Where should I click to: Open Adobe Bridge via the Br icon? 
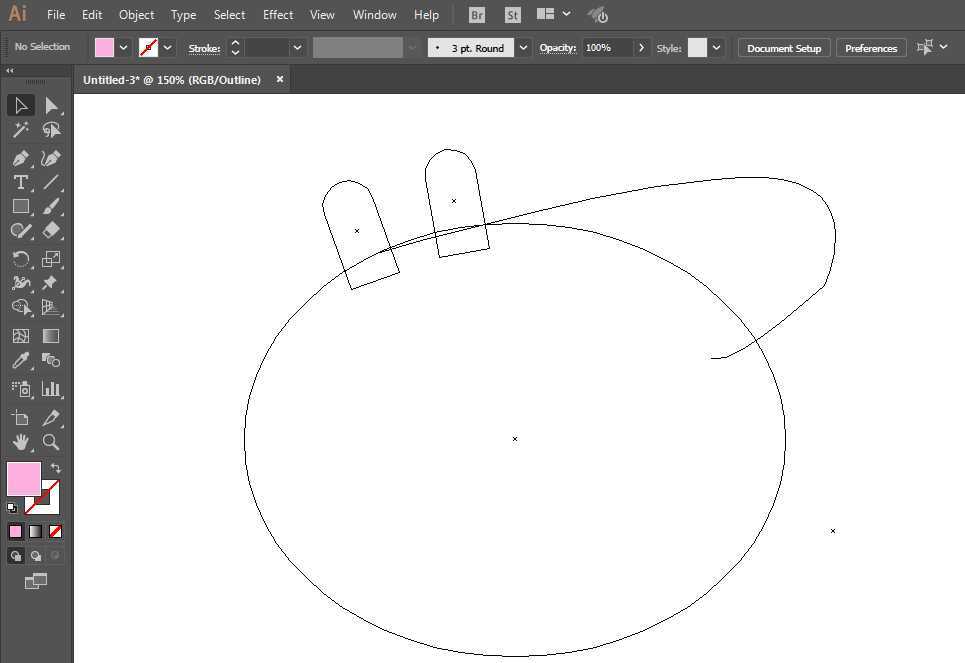477,15
